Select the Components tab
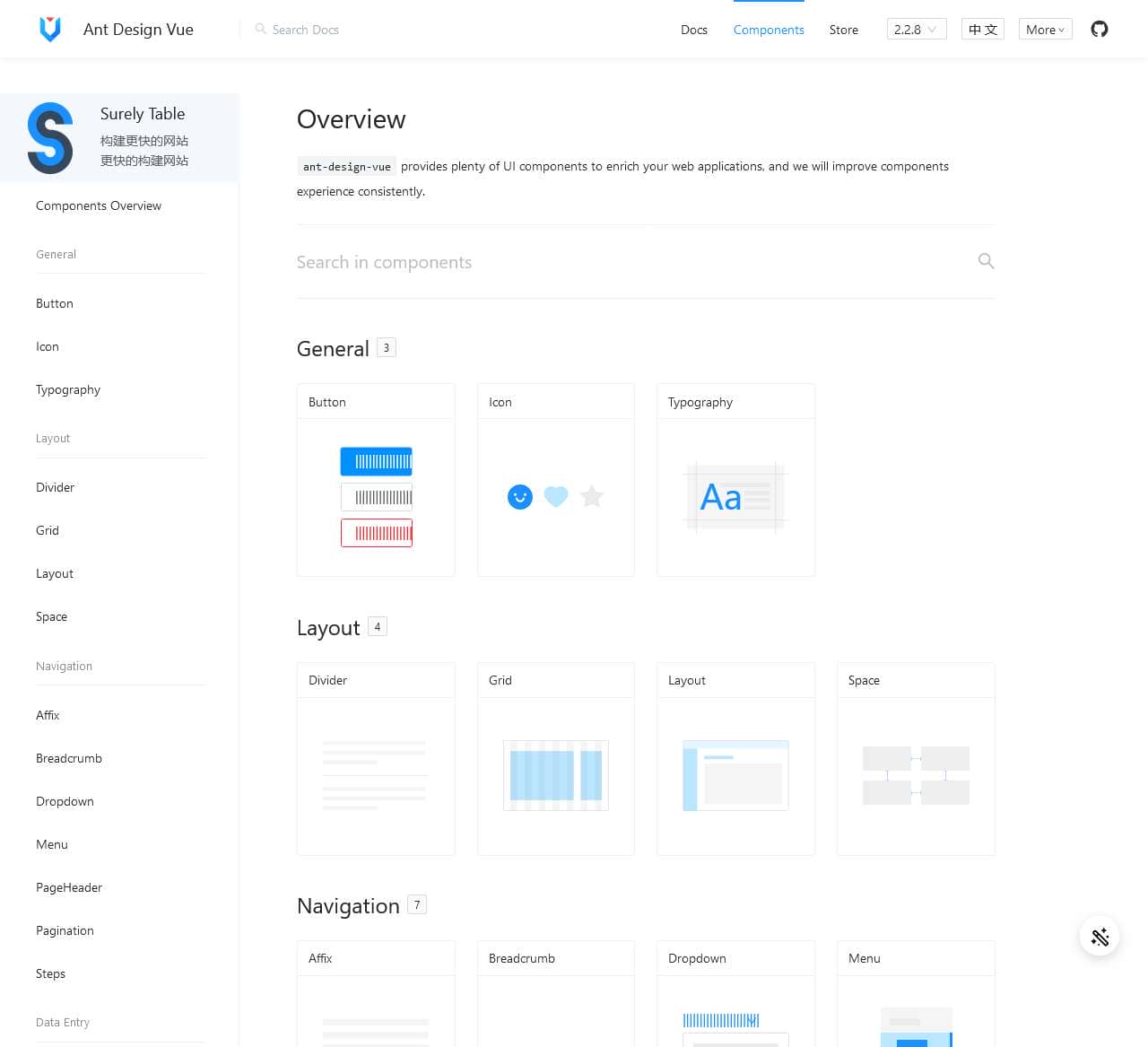 [769, 30]
